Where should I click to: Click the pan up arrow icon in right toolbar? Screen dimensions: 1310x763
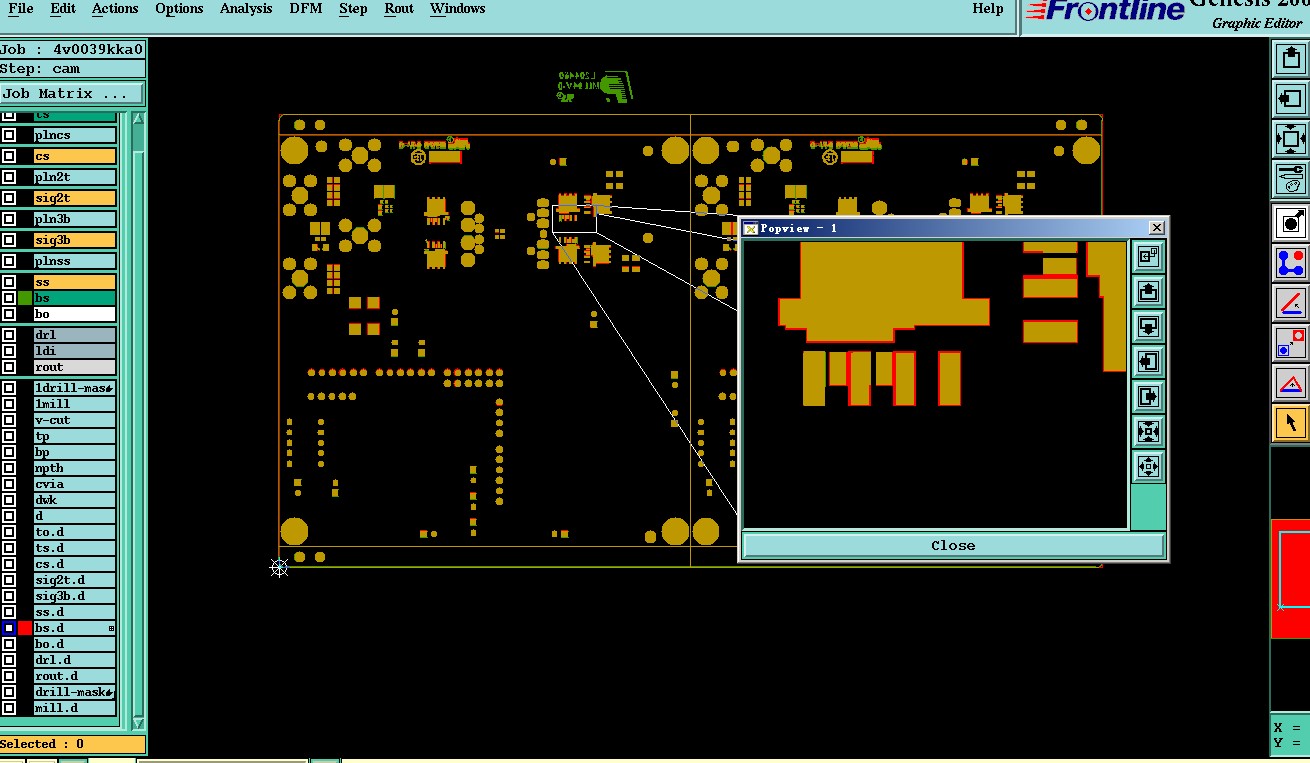[x=1290, y=59]
